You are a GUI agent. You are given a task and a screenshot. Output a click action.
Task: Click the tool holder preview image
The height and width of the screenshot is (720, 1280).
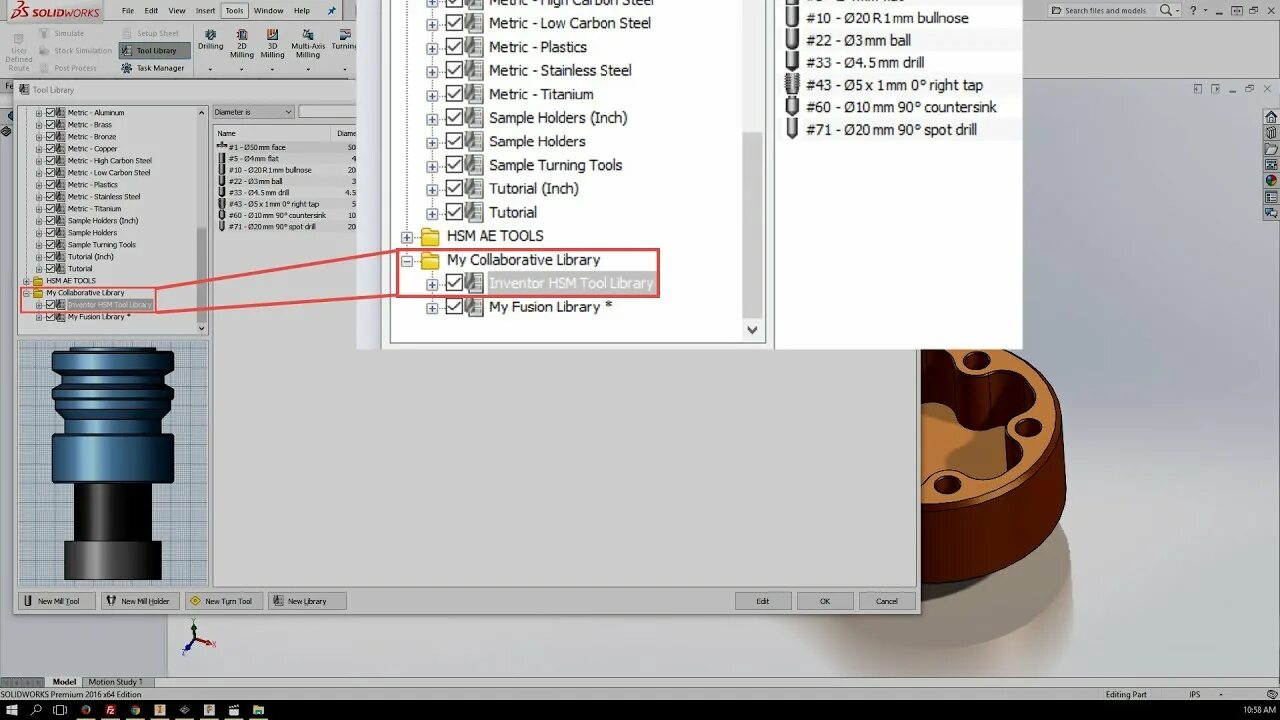113,463
